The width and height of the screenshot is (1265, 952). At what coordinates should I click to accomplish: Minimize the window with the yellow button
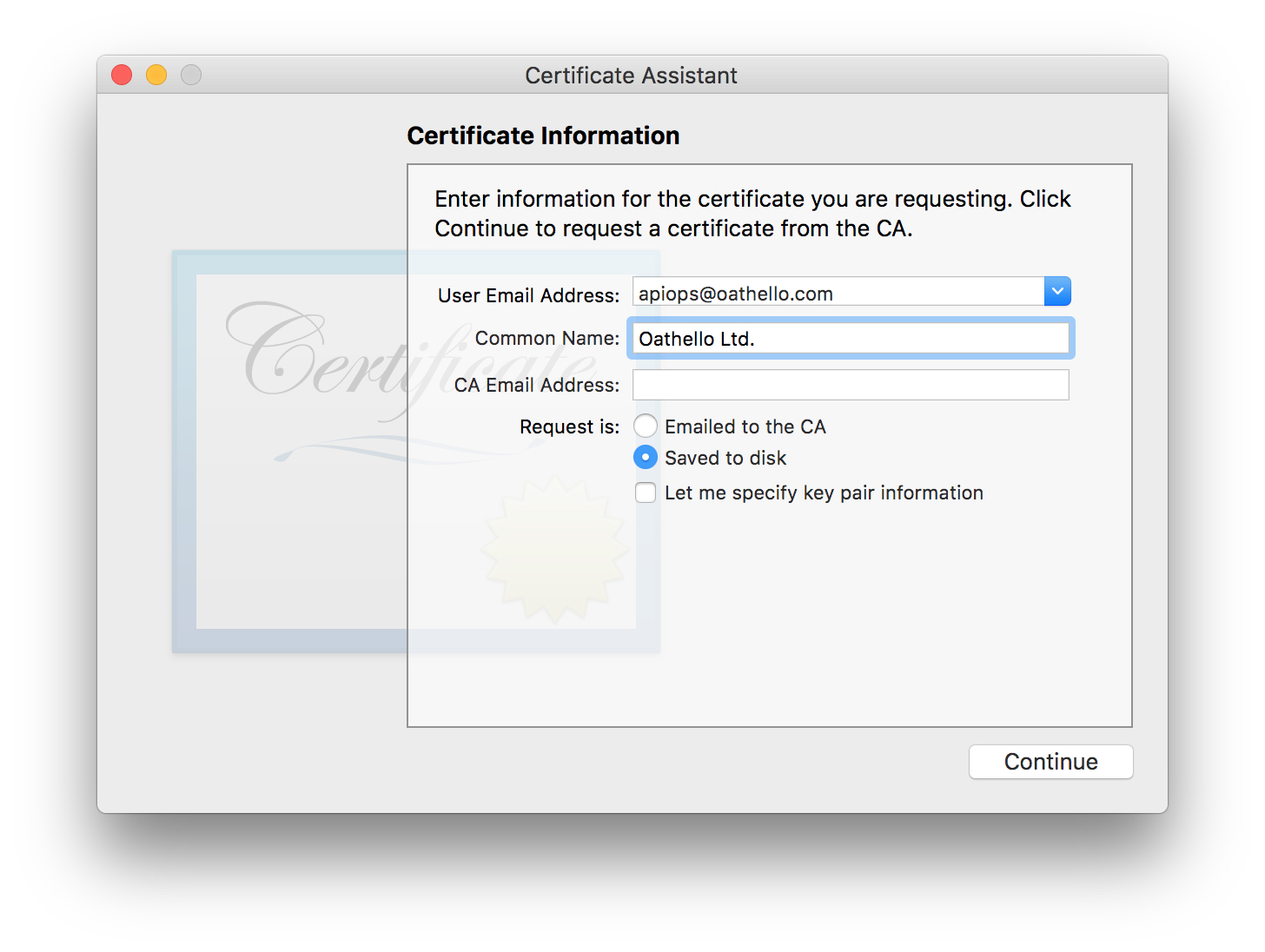click(x=156, y=76)
